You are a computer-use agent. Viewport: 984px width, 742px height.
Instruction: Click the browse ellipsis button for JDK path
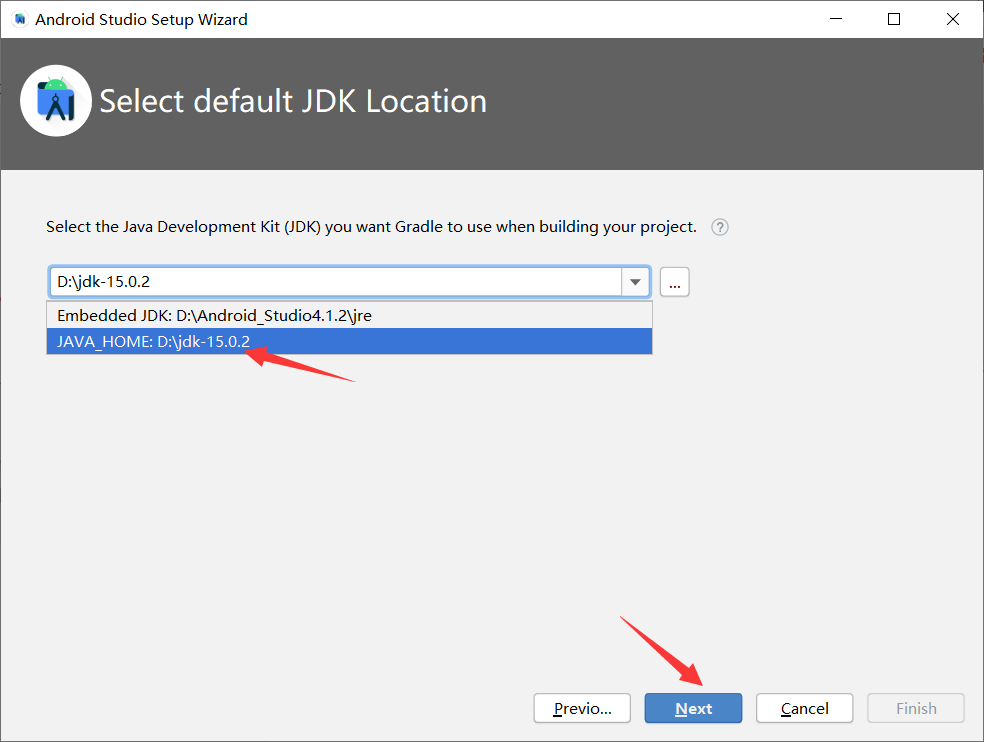pos(674,282)
